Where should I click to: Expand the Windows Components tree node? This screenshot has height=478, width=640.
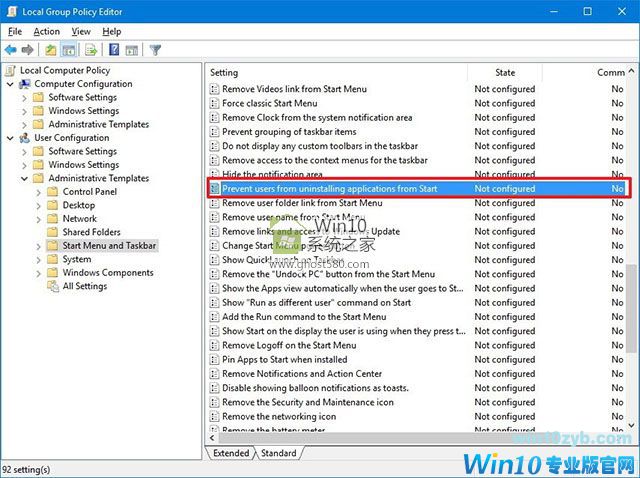pos(38,273)
